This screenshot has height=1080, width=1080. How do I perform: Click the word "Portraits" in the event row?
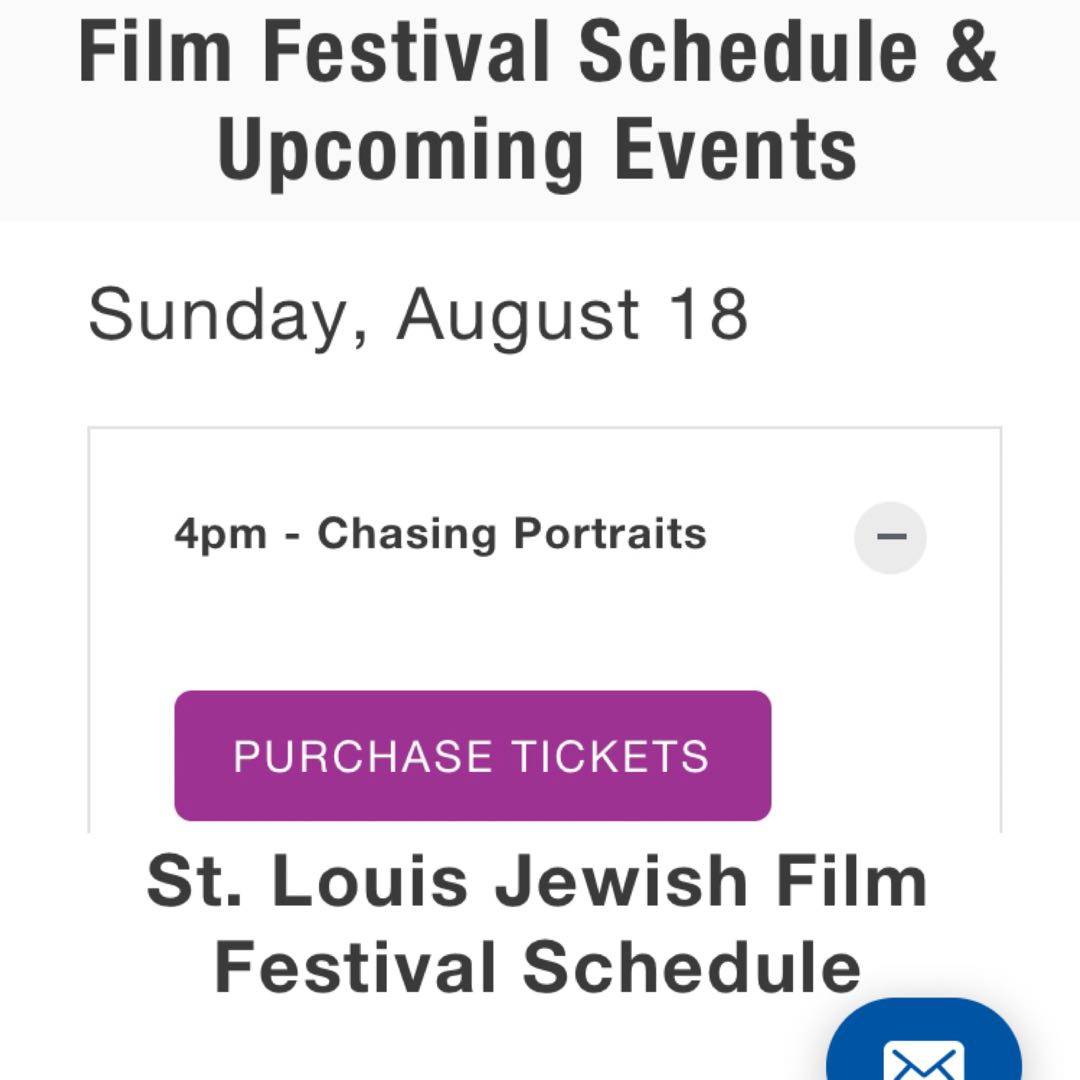coord(610,534)
